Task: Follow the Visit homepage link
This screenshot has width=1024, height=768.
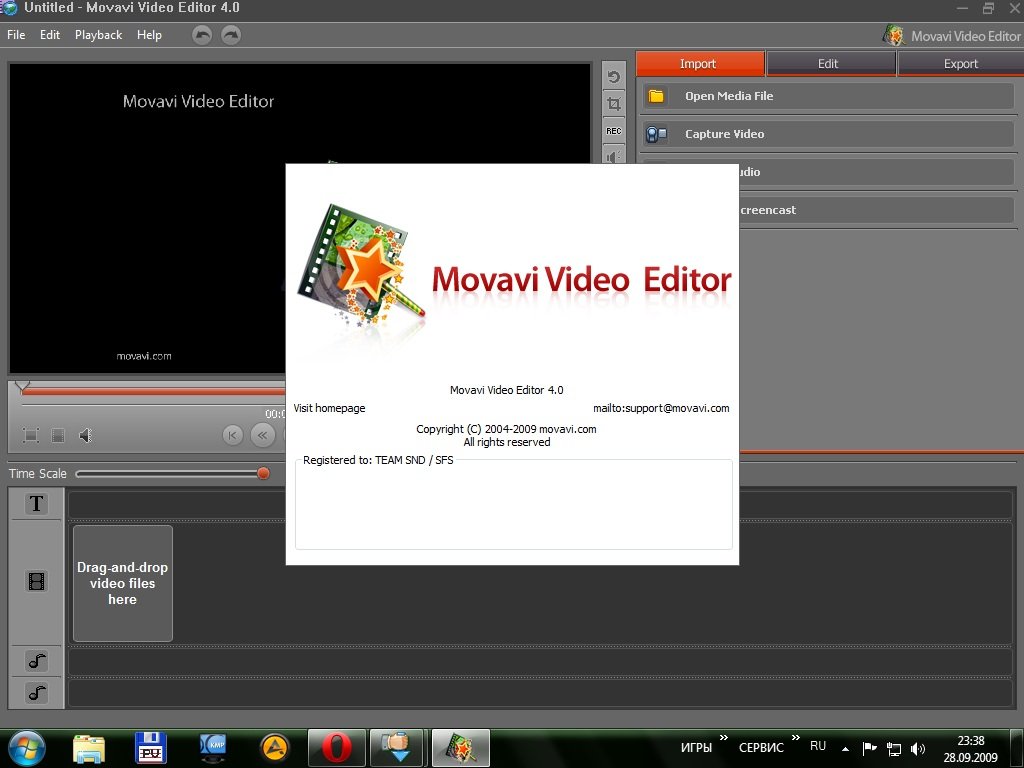Action: click(329, 408)
